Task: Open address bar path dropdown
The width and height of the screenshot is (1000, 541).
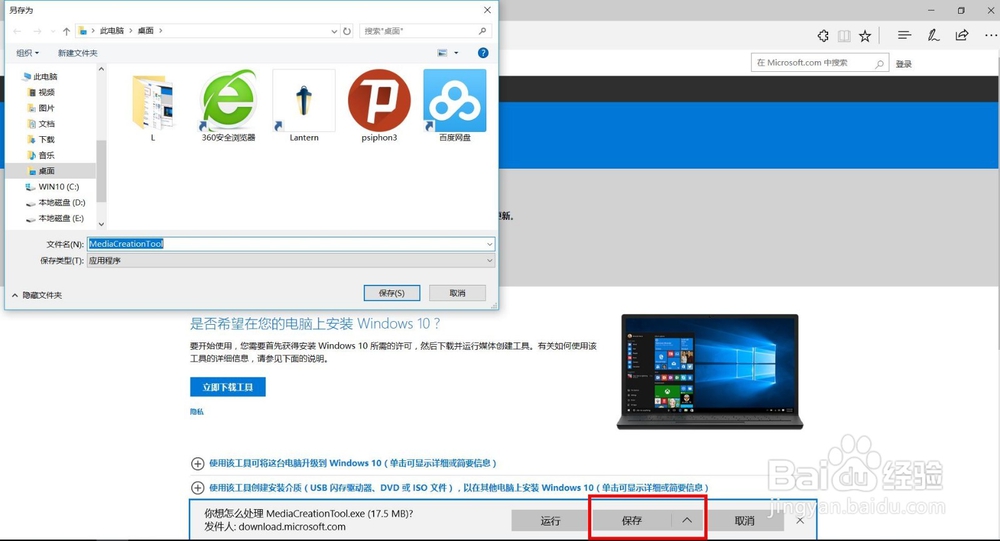Action: (x=334, y=31)
